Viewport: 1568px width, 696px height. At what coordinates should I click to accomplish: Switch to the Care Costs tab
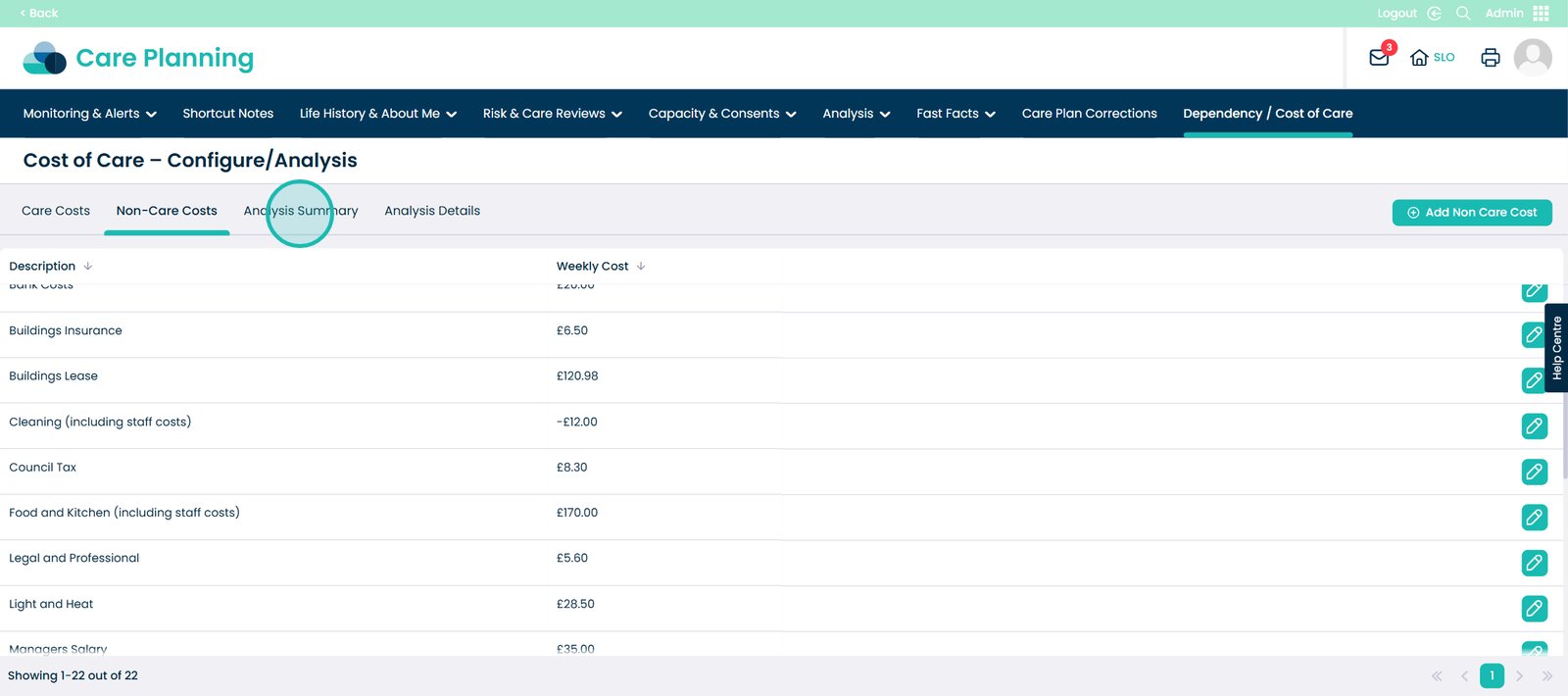pyautogui.click(x=56, y=211)
